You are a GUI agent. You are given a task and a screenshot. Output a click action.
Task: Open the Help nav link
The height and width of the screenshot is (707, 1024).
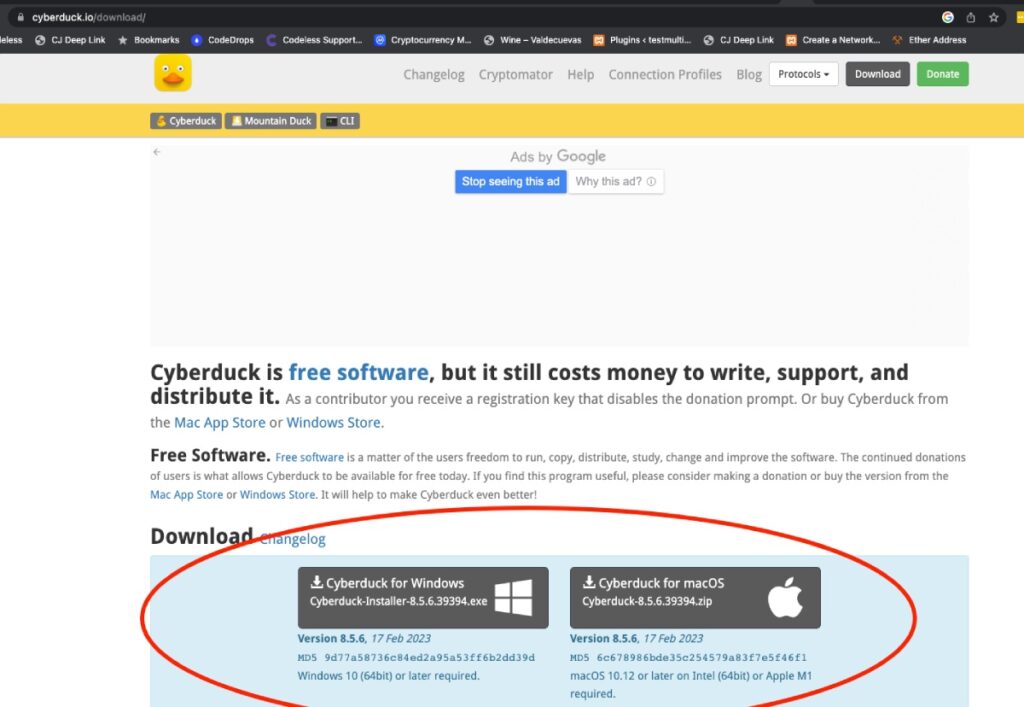pyautogui.click(x=581, y=74)
